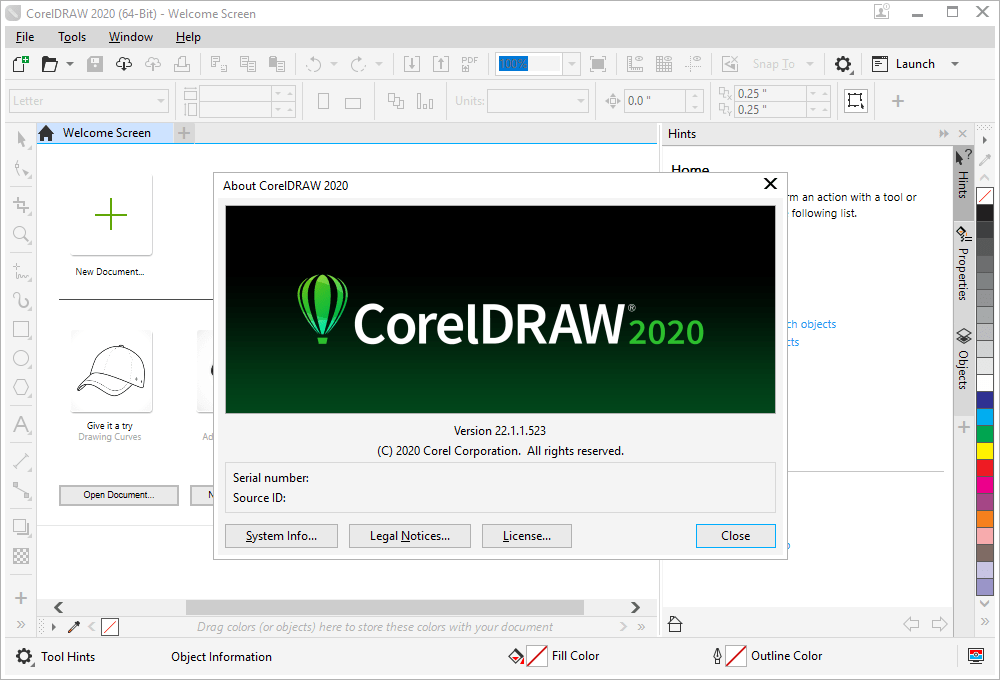Select the Rectangle tool
This screenshot has width=1000, height=680.
[x=21, y=329]
